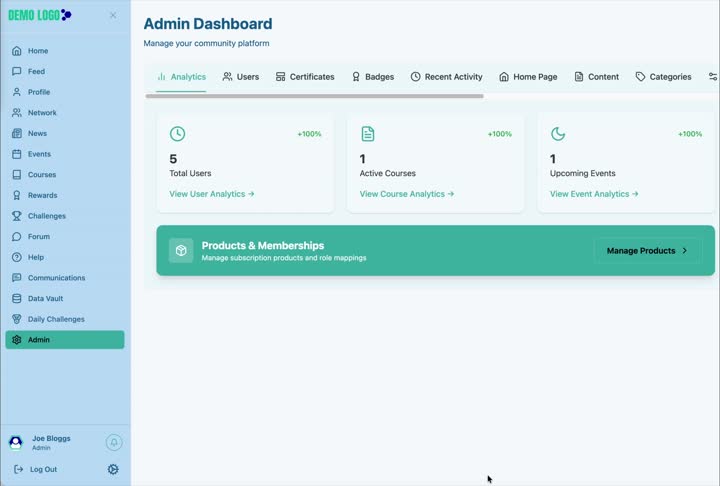Open the Badges tab
720x486 pixels.
point(372,77)
